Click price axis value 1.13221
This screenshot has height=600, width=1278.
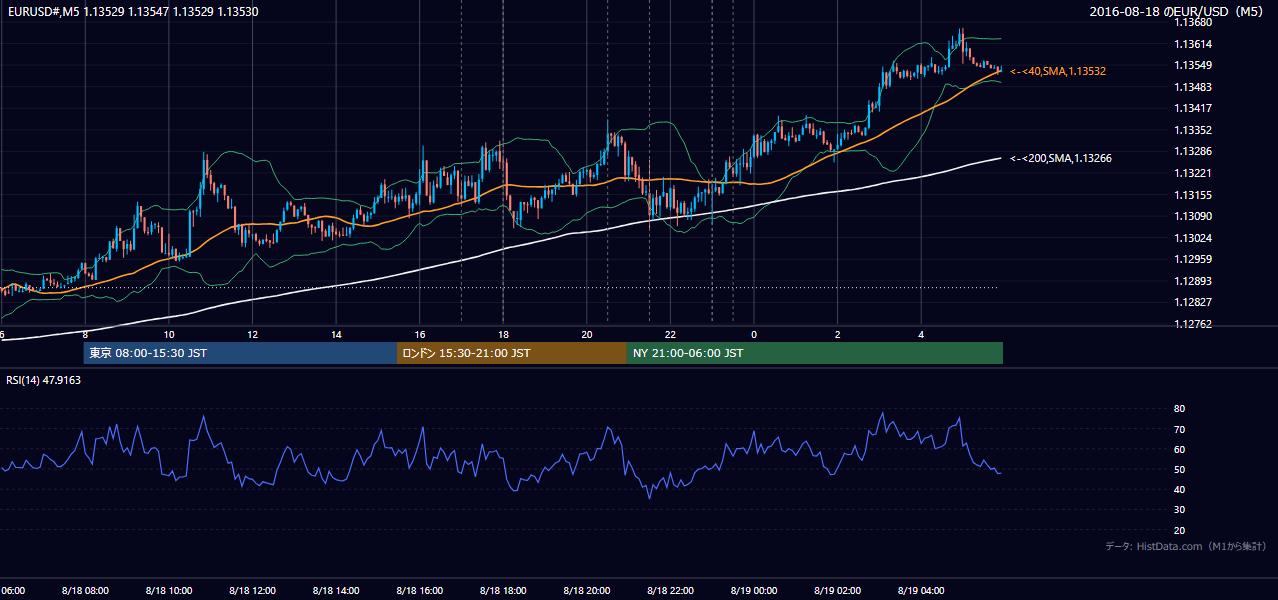click(1193, 173)
